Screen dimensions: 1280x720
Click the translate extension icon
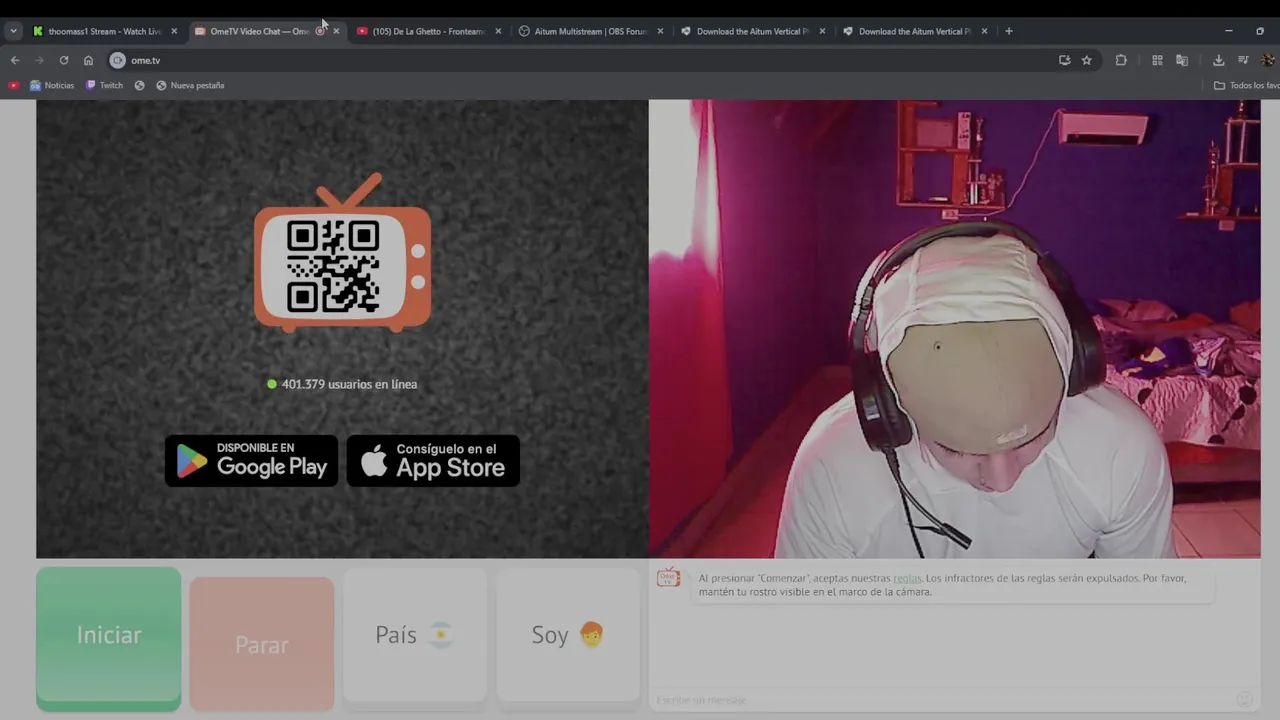click(1182, 60)
